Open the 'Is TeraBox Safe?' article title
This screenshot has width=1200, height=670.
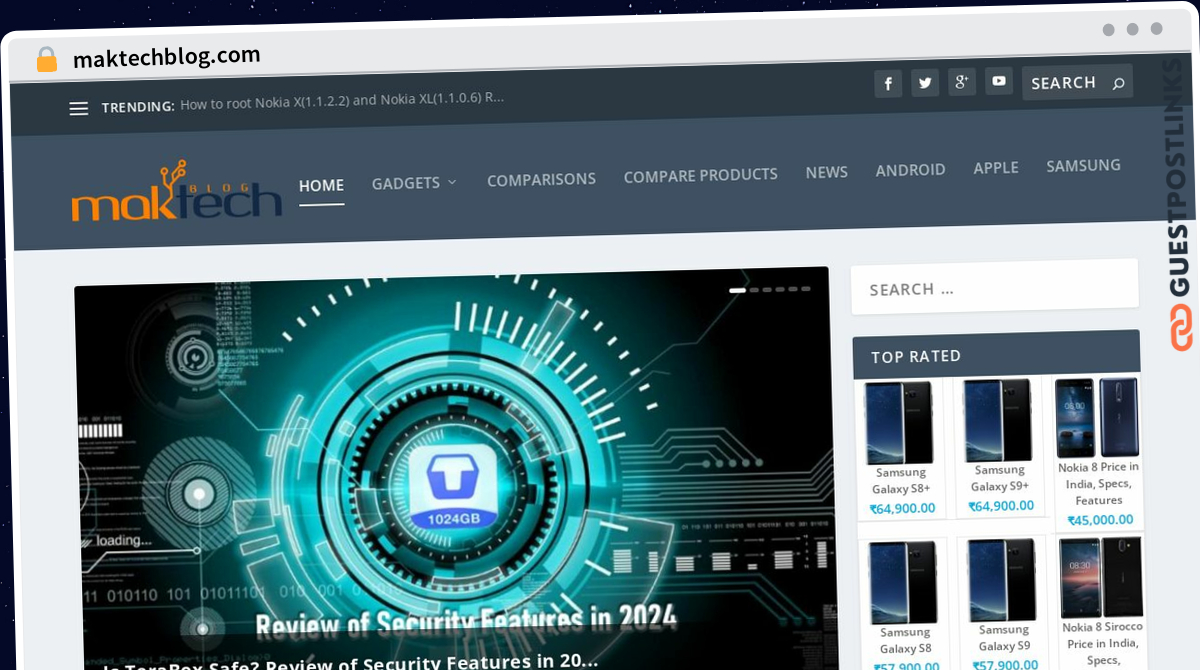point(351,662)
